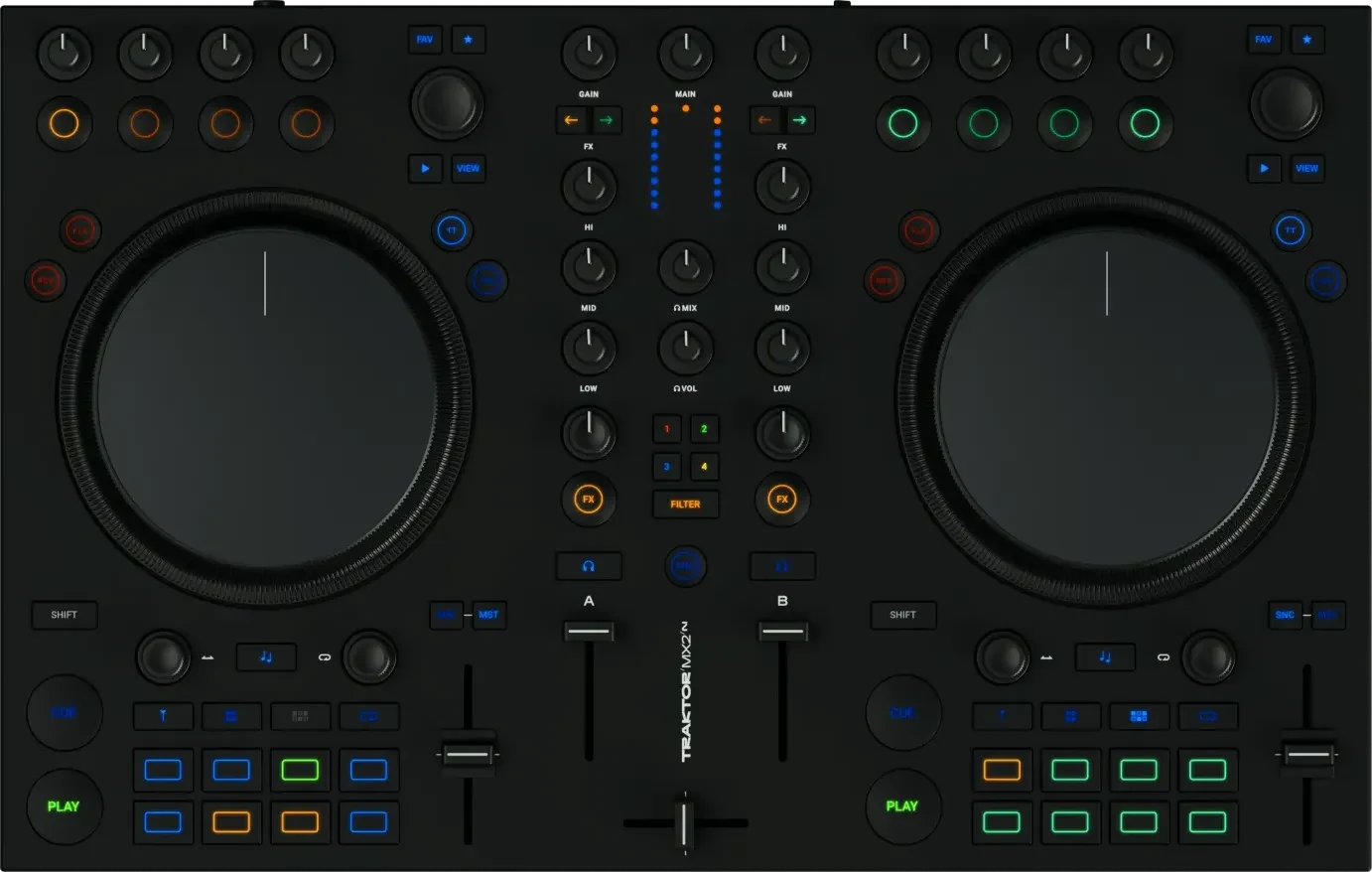The width and height of the screenshot is (1372, 872).
Task: Click the headphone cue button for channel B
Action: coord(782,566)
